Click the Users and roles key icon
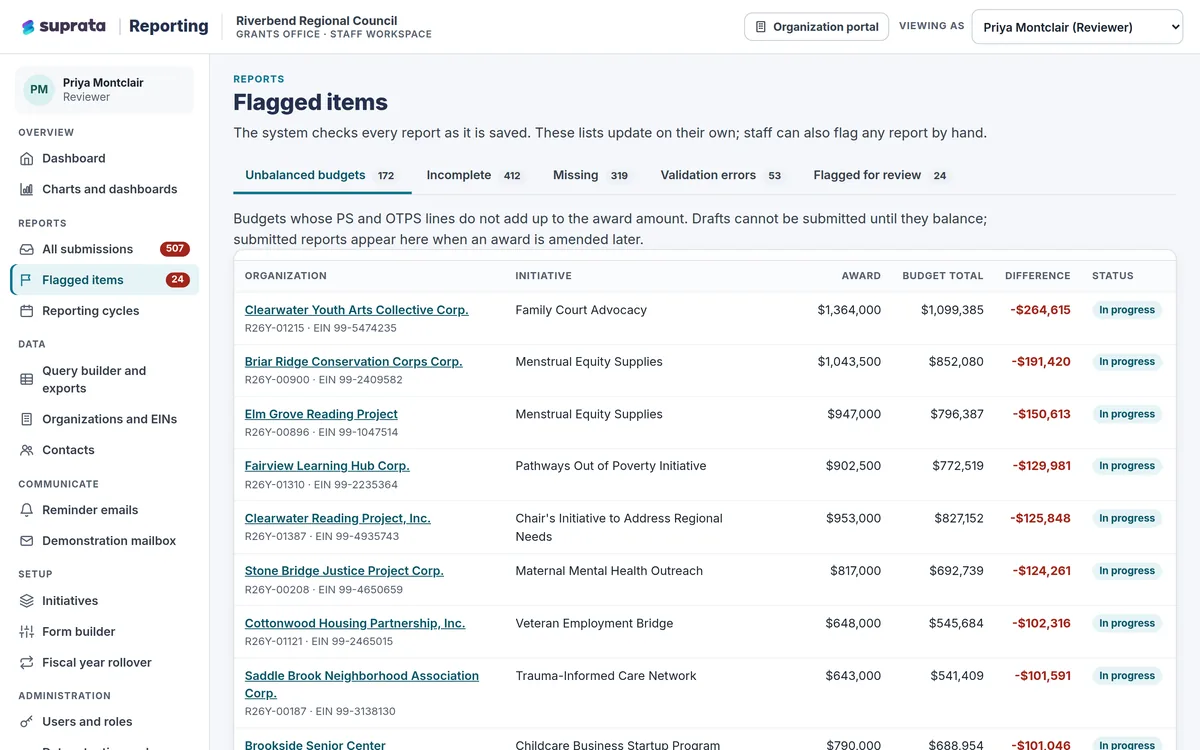 click(x=27, y=722)
